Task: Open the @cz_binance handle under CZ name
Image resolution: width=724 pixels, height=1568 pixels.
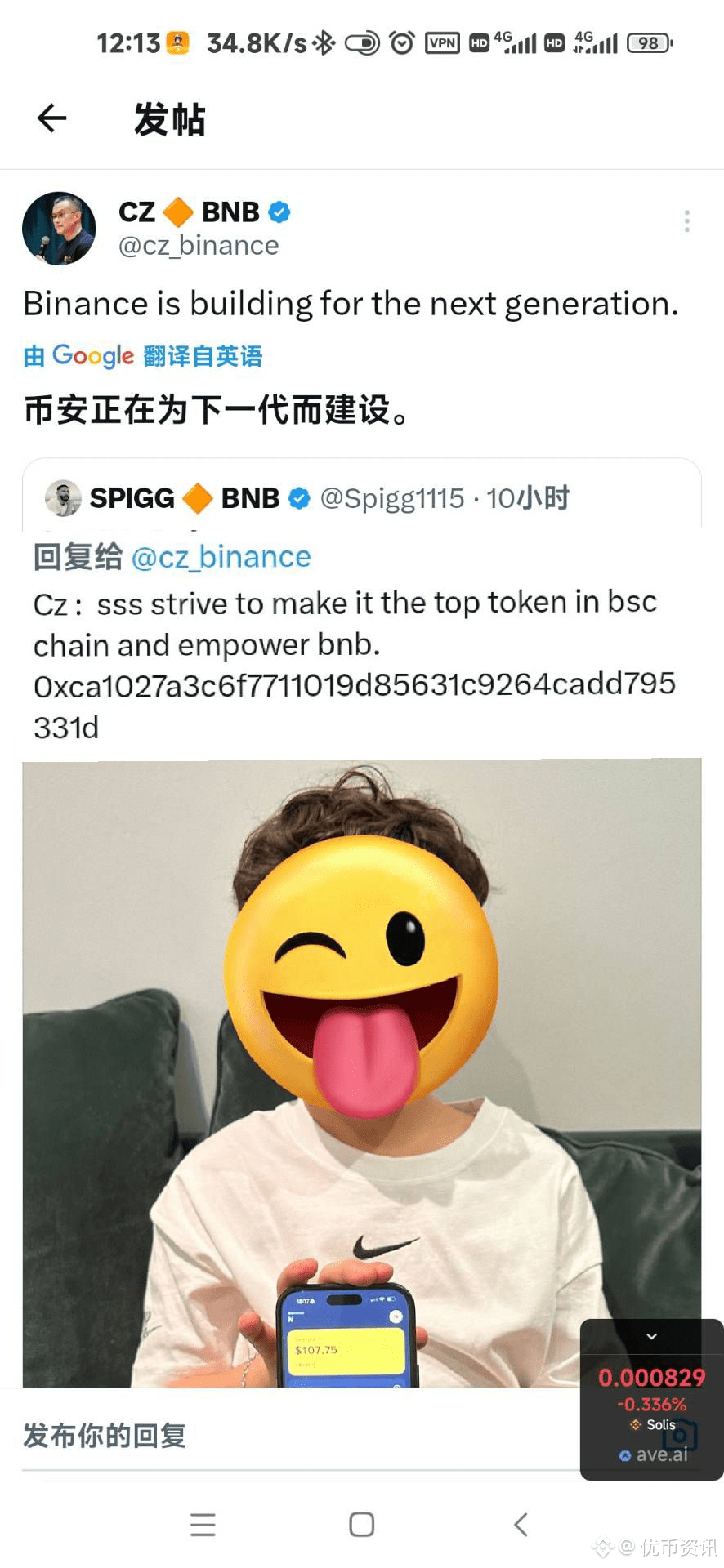Action: 199,246
